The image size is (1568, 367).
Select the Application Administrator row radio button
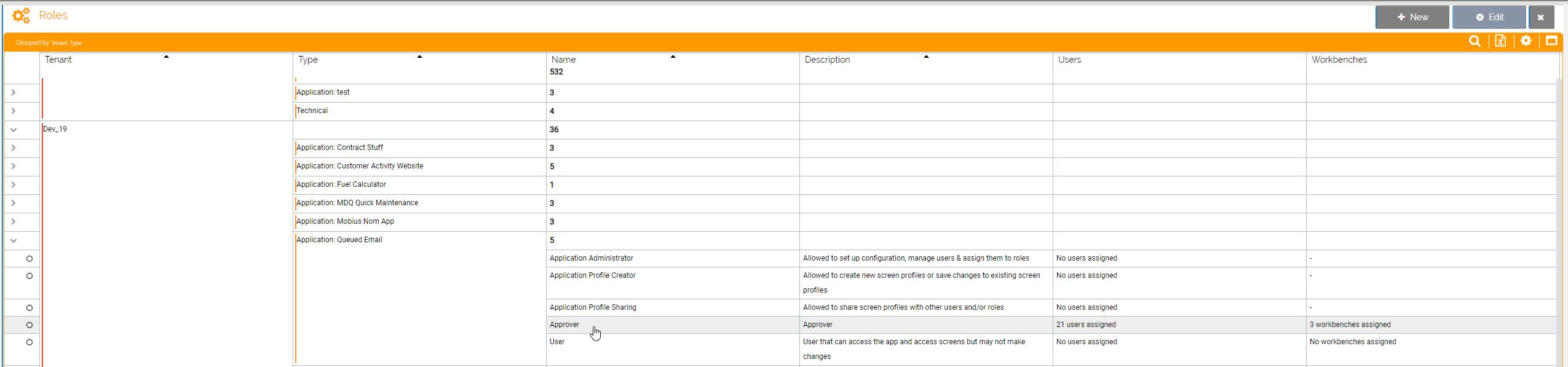29,259
